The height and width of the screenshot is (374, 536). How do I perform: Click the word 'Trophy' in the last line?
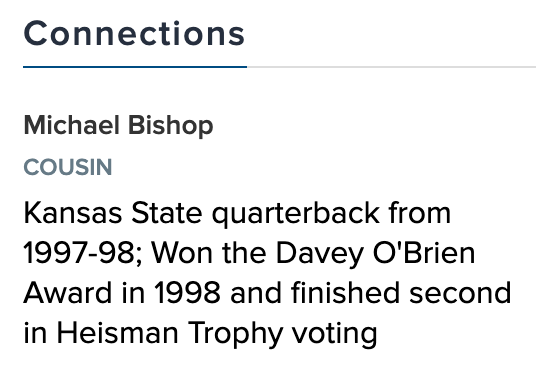[x=236, y=334]
